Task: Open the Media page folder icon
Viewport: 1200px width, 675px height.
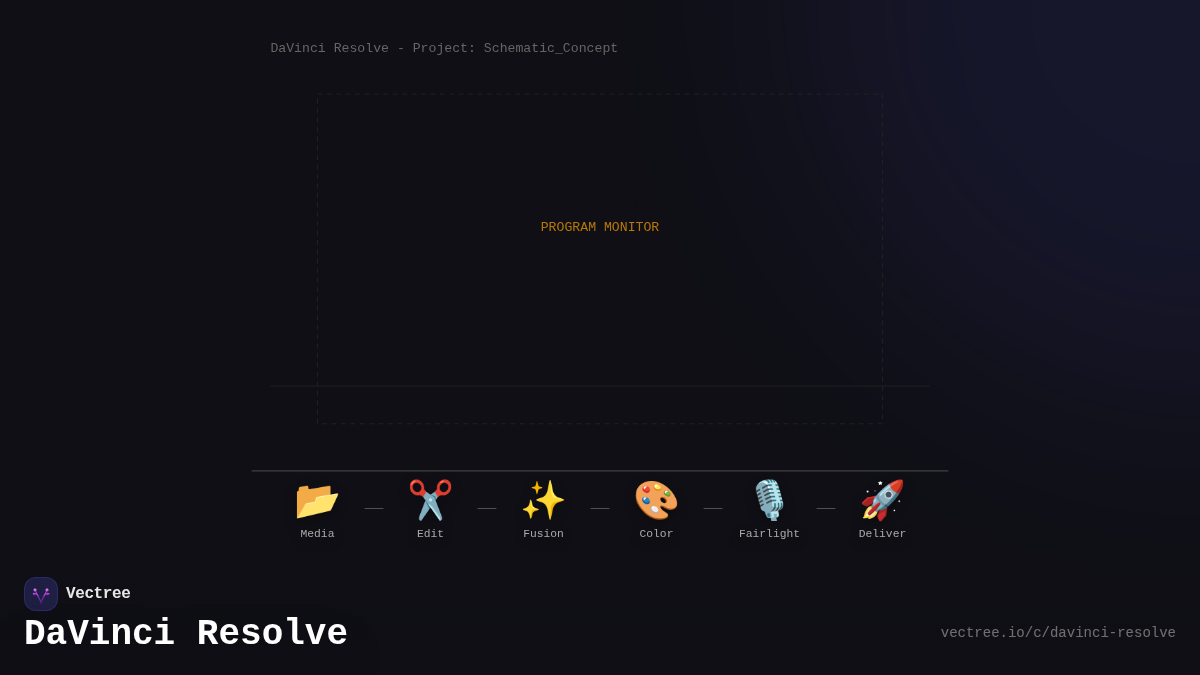Action: (317, 499)
